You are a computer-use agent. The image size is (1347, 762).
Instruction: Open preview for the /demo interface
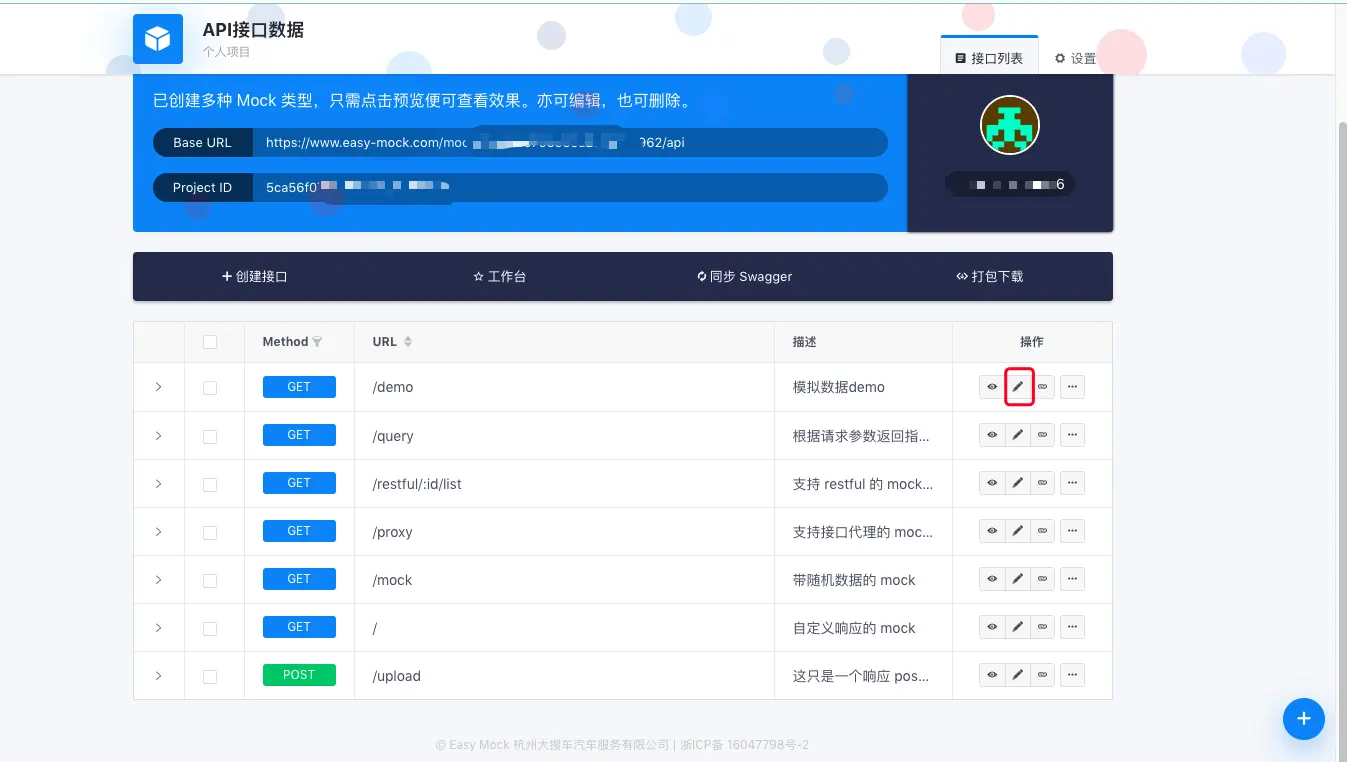click(992, 387)
